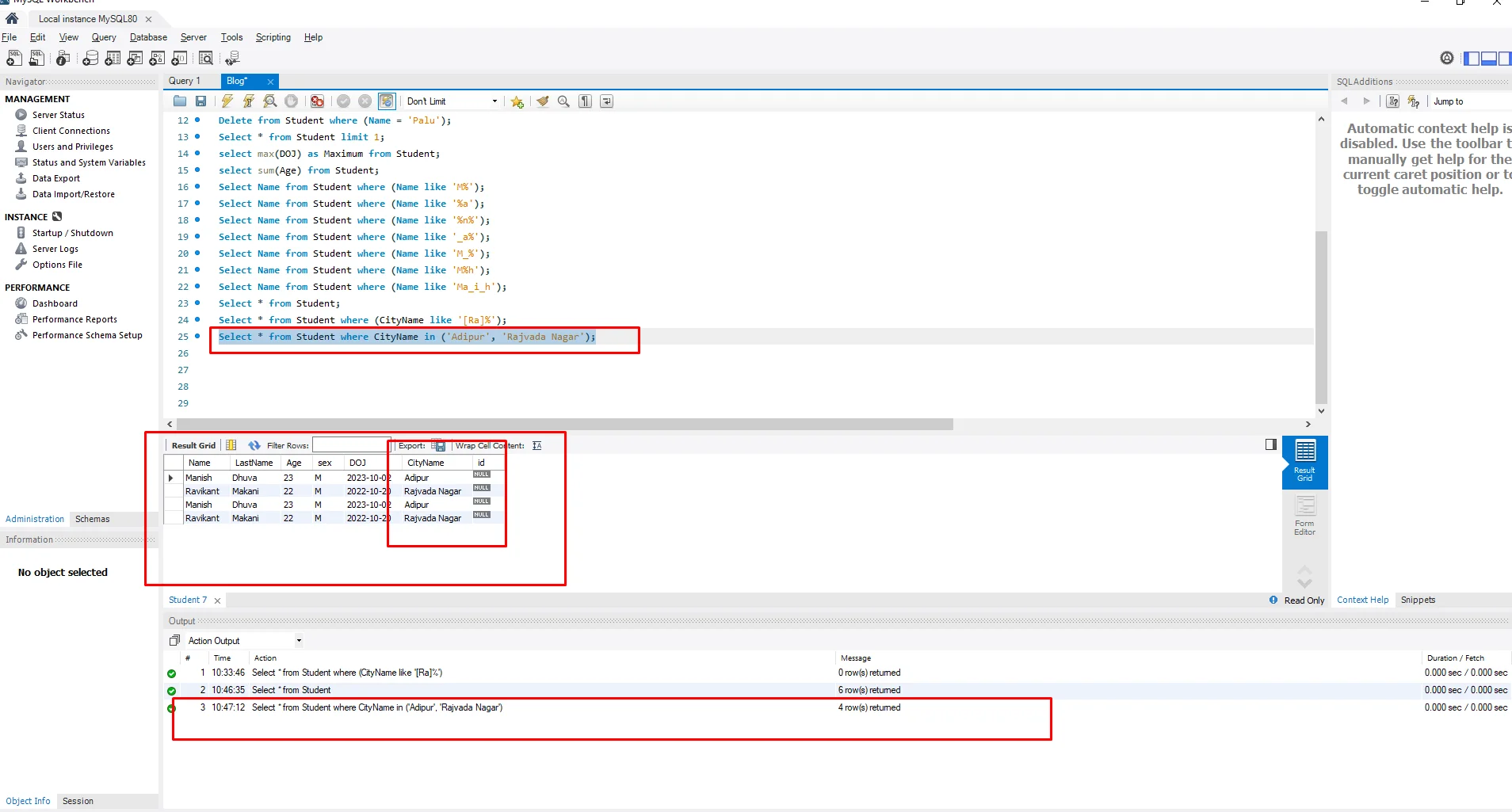Click the reconnect to DBMS icon
The image size is (1512, 812).
click(232, 59)
